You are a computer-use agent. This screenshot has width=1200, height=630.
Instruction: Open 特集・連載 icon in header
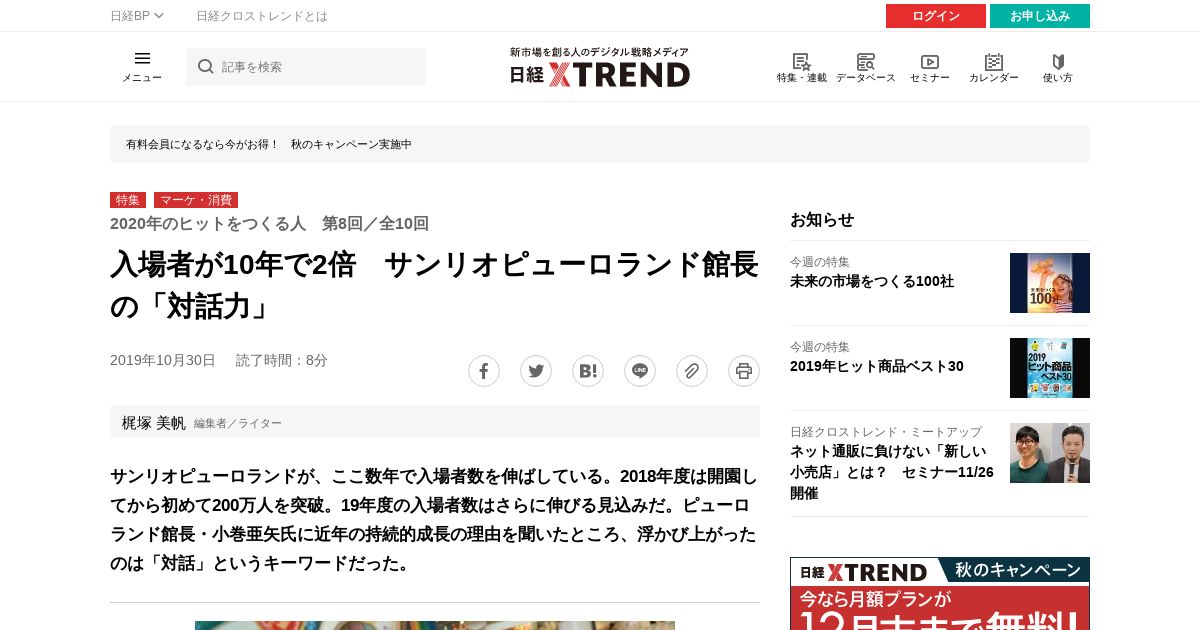802,68
